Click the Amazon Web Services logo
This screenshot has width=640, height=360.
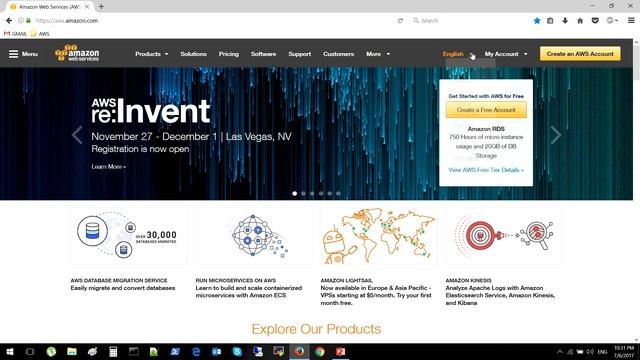coord(77,53)
